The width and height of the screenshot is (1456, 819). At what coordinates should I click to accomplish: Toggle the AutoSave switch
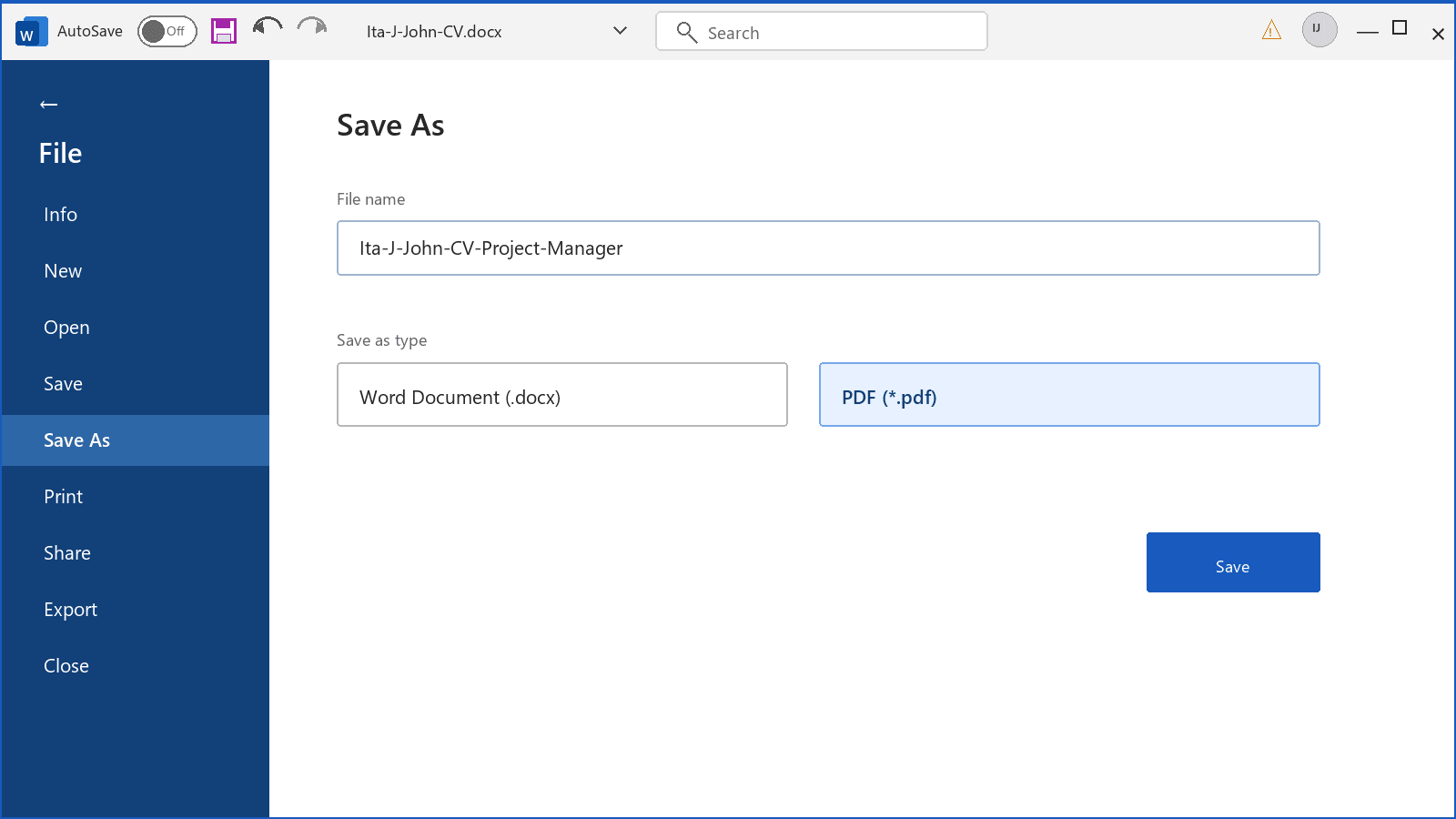[167, 32]
